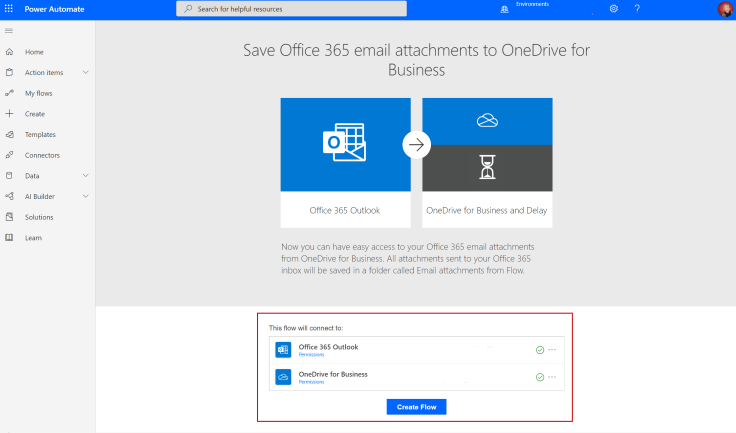Open the Templates page

pyautogui.click(x=40, y=134)
